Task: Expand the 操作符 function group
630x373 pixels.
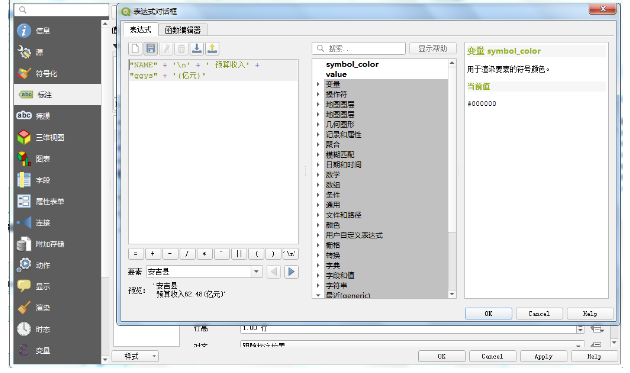Action: [x=318, y=94]
